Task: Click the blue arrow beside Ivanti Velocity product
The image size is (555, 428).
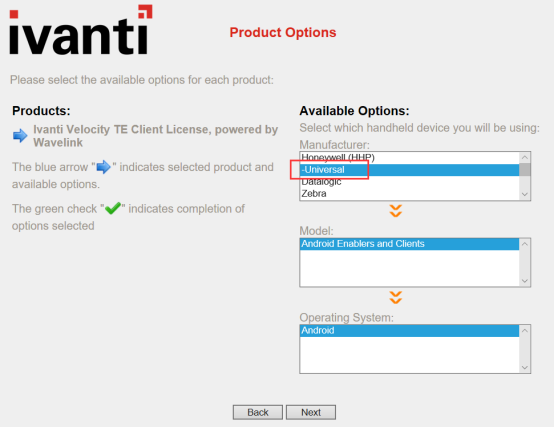Action: pos(20,135)
